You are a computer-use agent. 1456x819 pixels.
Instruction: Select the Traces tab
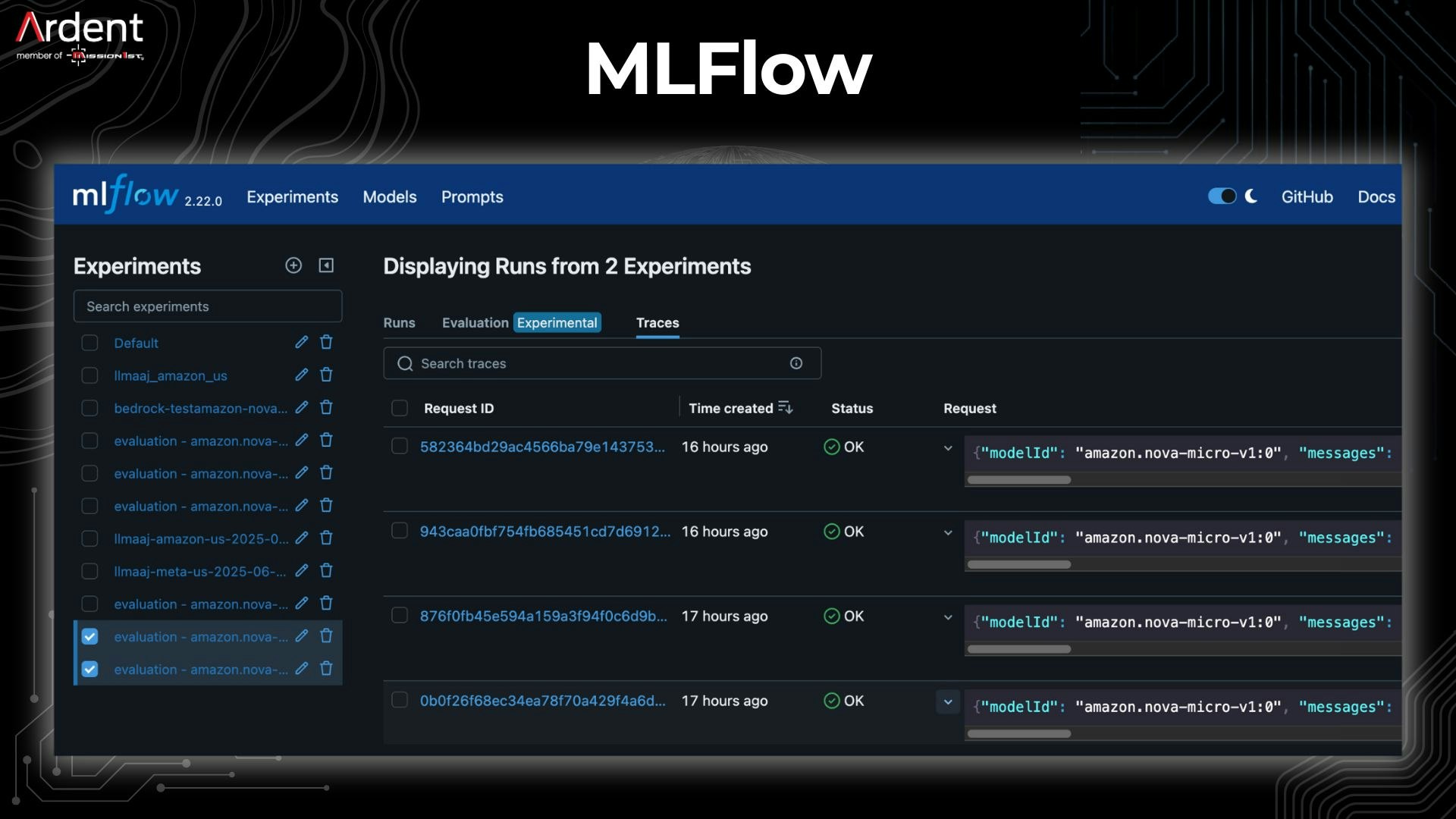pos(657,323)
